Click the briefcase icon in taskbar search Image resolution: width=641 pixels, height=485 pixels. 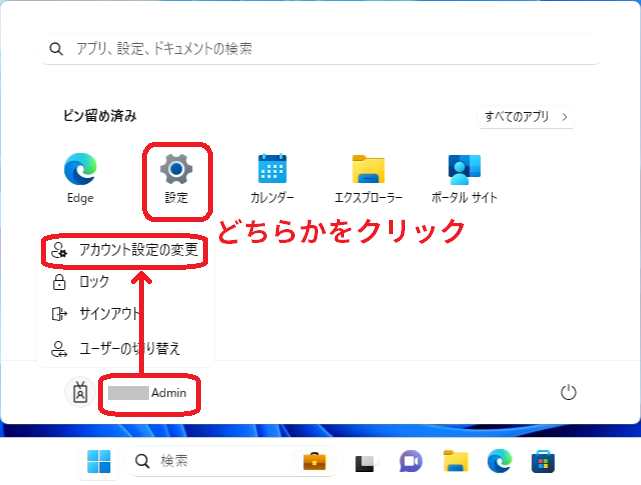coord(314,461)
